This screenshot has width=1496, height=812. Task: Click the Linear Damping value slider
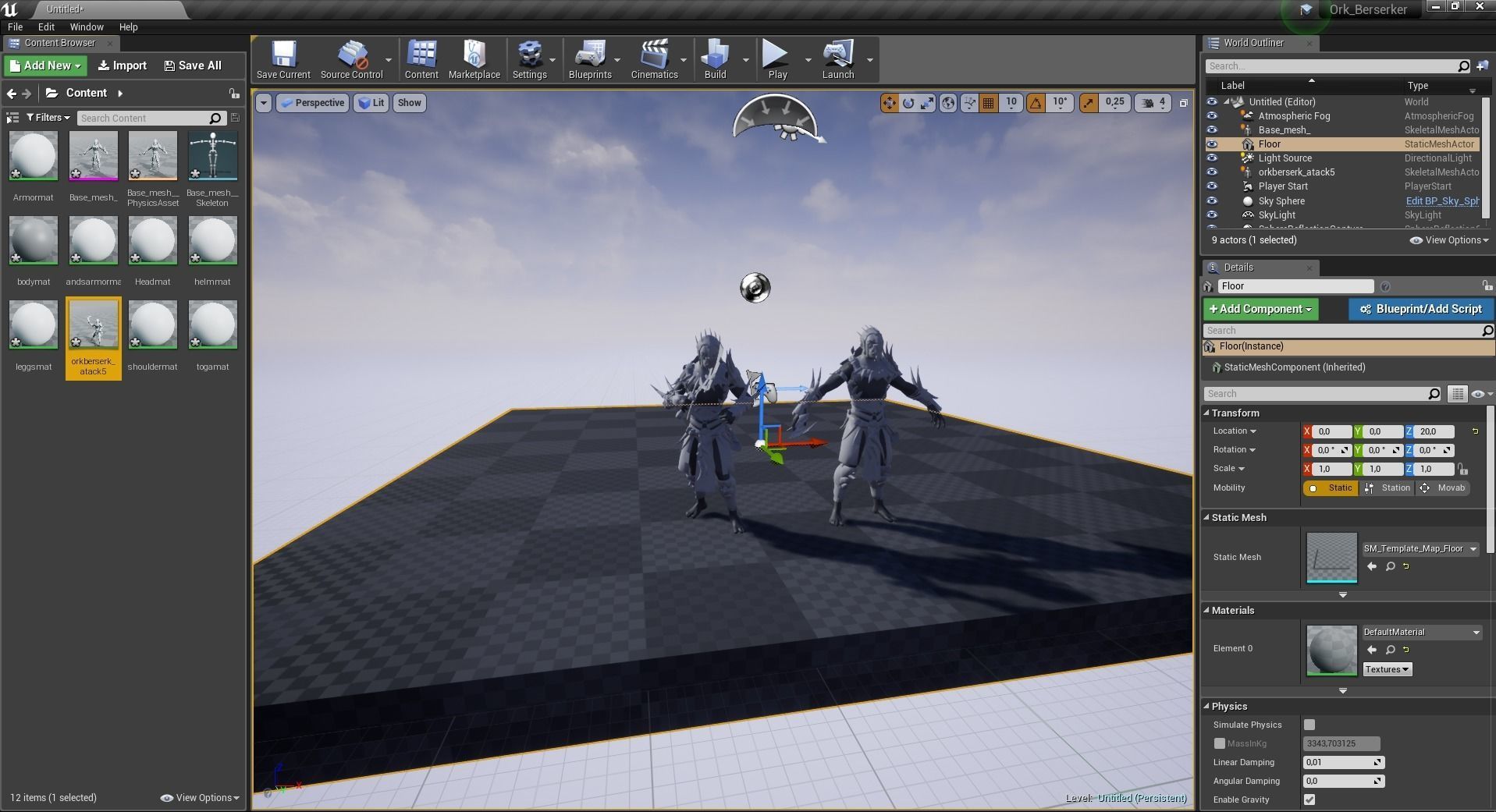[1342, 763]
